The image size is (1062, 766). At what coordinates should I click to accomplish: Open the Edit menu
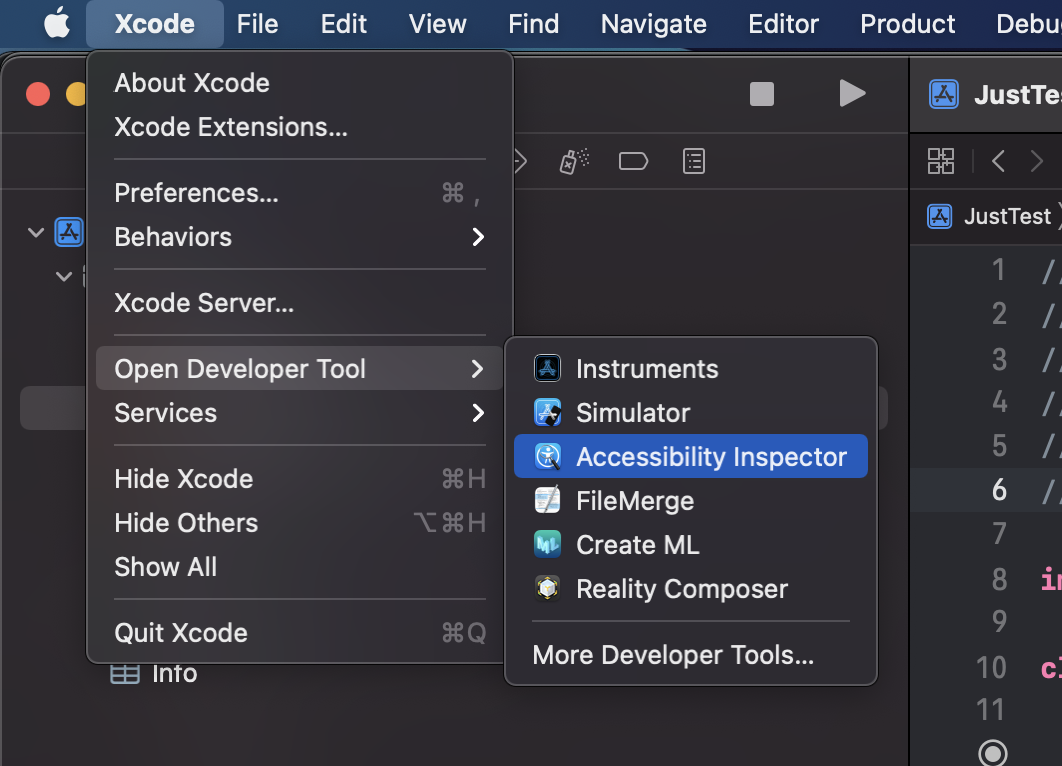pyautogui.click(x=343, y=24)
